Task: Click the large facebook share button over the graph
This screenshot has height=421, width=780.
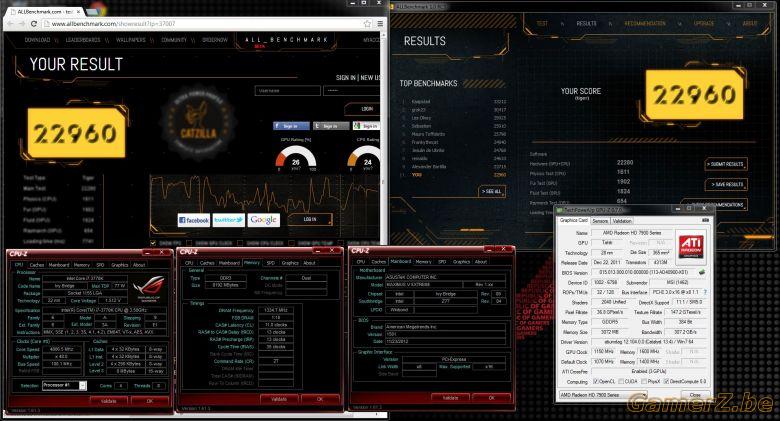Action: point(194,220)
